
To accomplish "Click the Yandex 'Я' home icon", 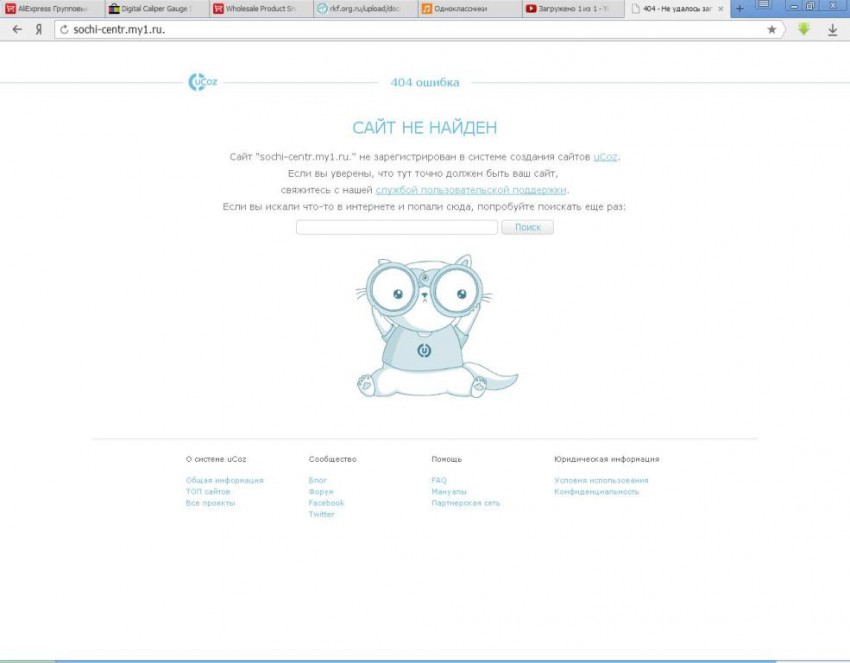I will tap(39, 30).
